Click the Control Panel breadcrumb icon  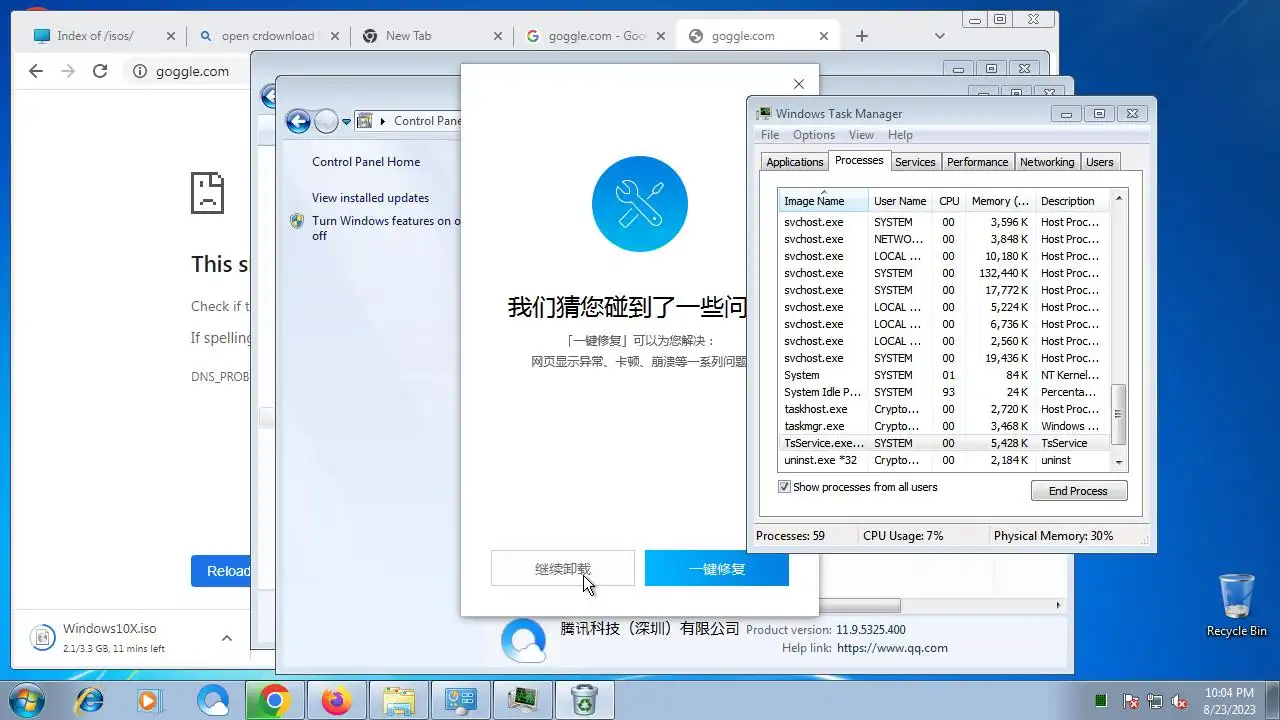click(x=365, y=121)
